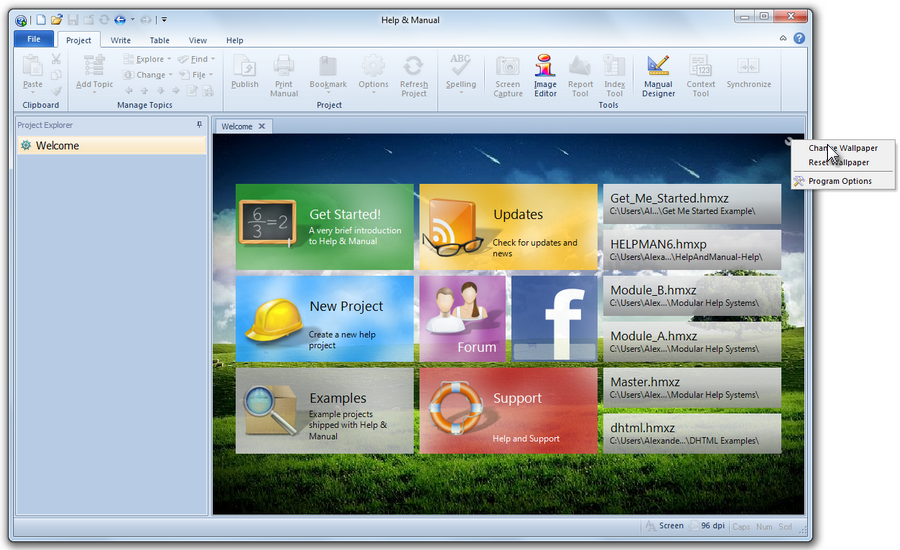900x550 pixels.
Task: Open the back navigation history dropdown arrow
Action: click(133, 20)
